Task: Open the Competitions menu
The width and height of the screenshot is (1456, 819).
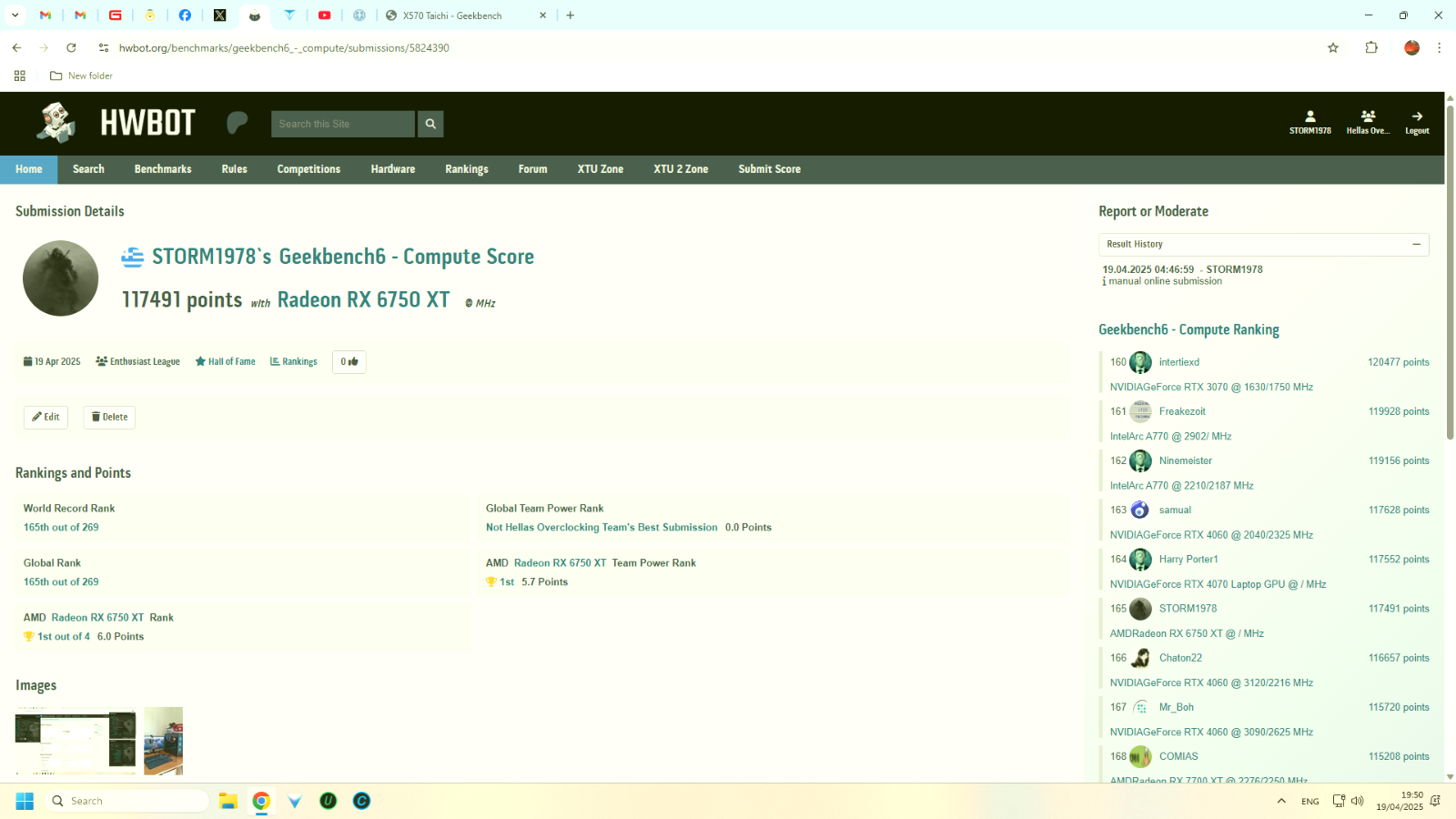Action: click(x=308, y=169)
